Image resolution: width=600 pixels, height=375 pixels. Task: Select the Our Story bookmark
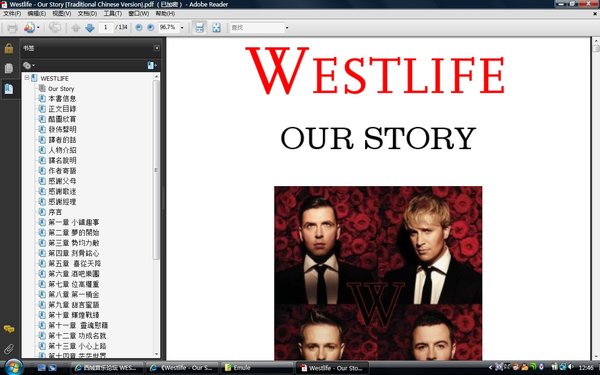coord(61,88)
